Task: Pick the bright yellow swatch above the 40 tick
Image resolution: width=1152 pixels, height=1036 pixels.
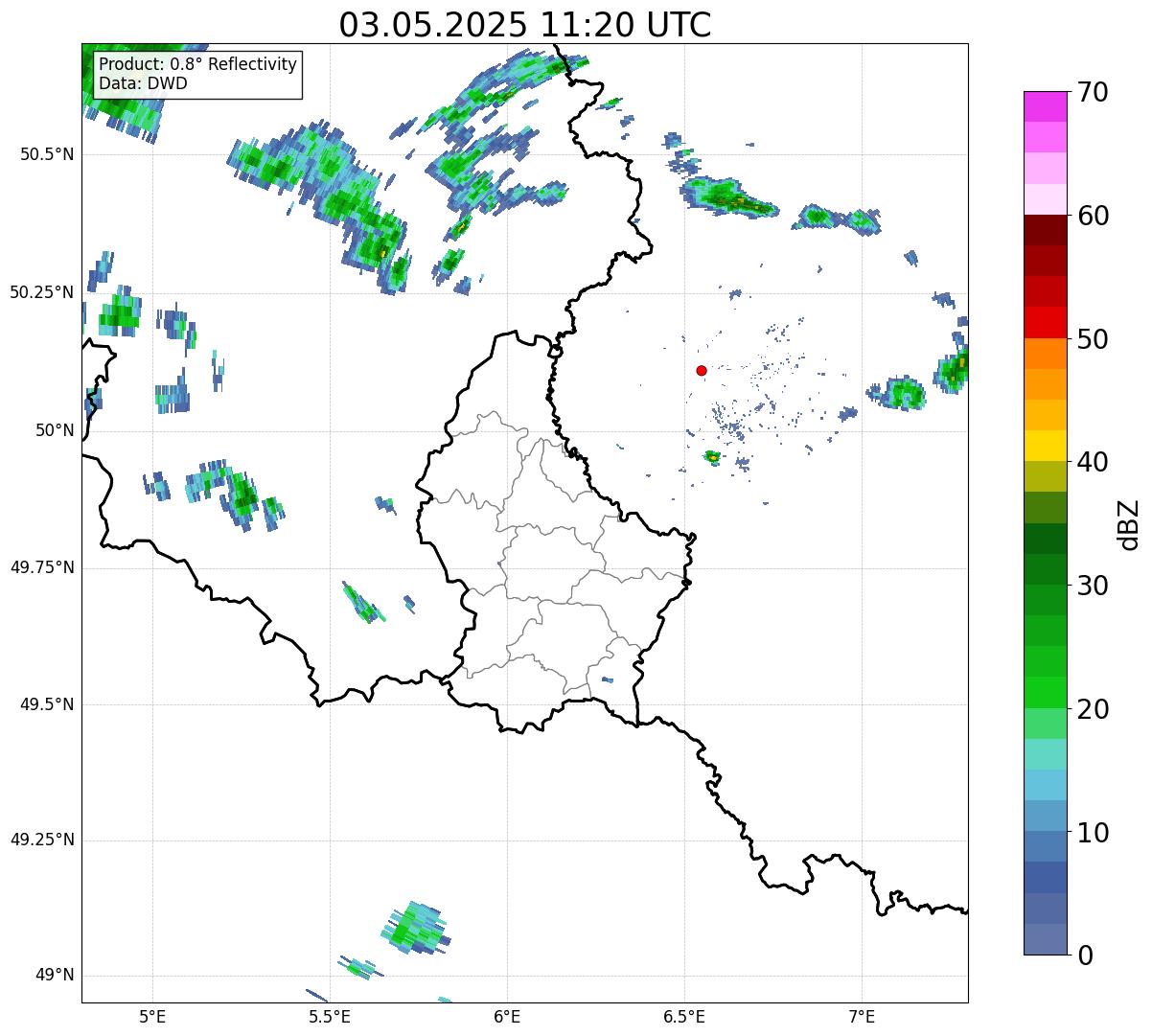Action: [x=1046, y=446]
